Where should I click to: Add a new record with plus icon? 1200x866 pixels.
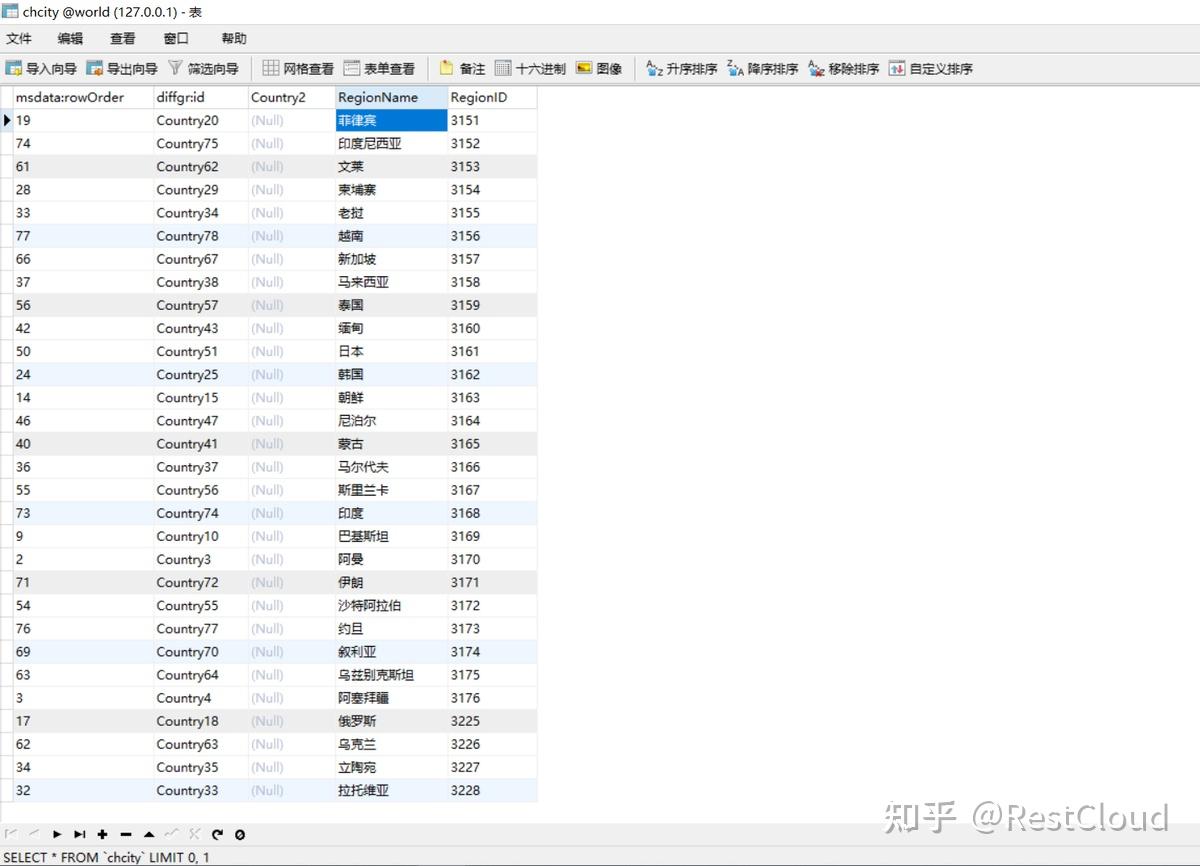coord(103,834)
